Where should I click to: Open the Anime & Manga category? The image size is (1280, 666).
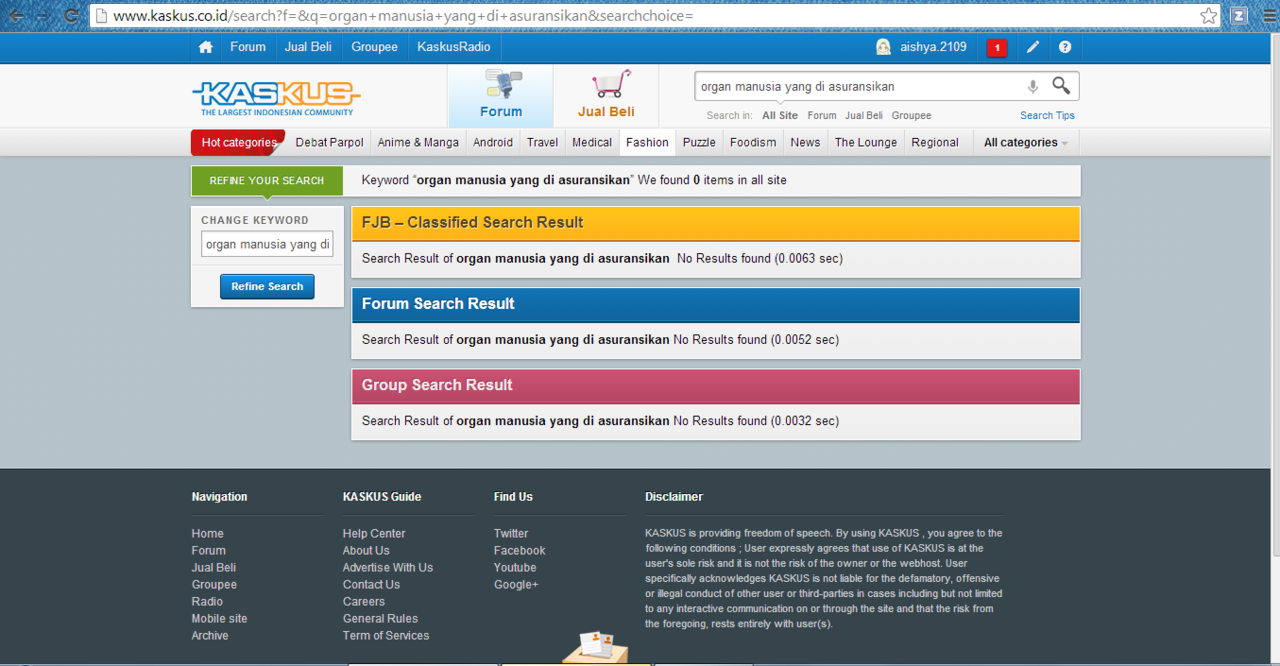[x=418, y=142]
